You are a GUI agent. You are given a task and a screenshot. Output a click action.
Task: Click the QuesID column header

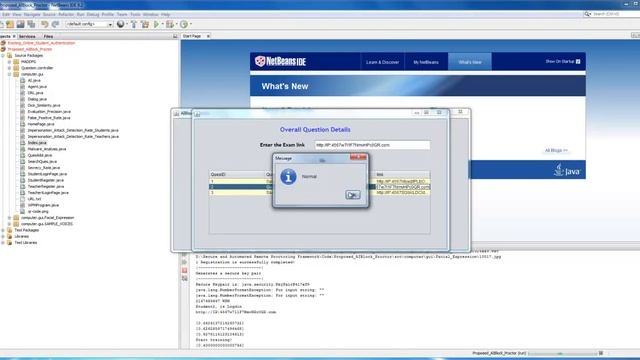(x=237, y=174)
